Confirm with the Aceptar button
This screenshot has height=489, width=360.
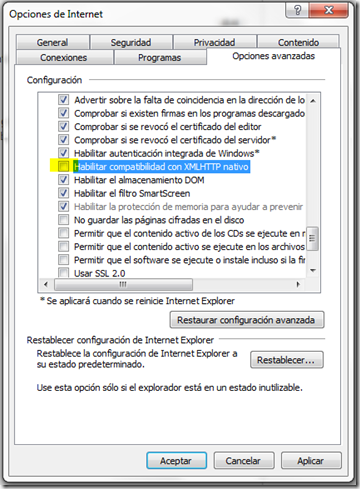click(x=176, y=461)
